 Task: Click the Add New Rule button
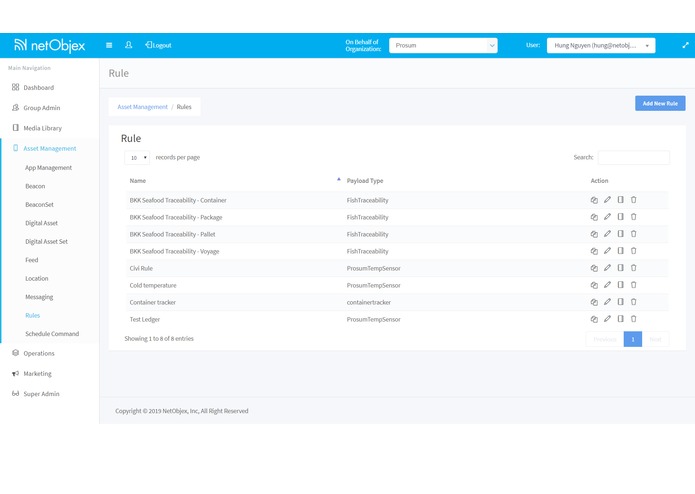click(660, 104)
